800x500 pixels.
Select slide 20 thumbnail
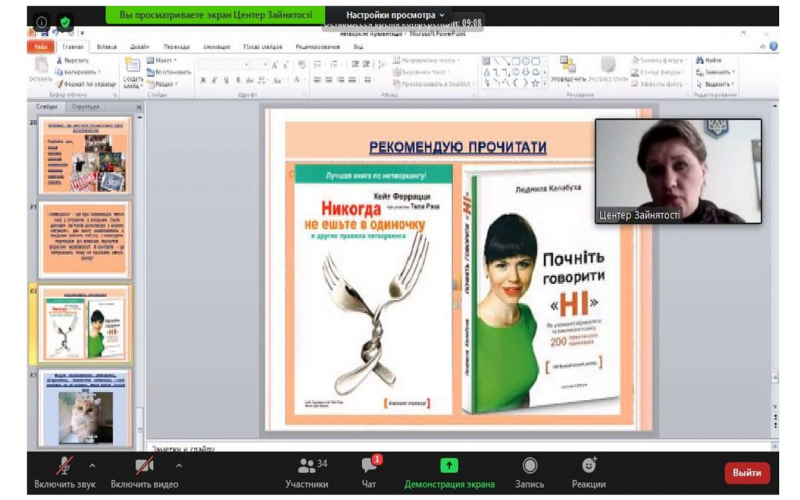point(86,156)
